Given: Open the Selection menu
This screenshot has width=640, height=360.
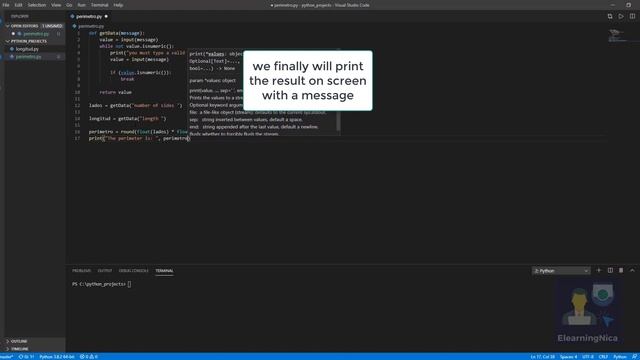Looking at the screenshot, I should [37, 5].
